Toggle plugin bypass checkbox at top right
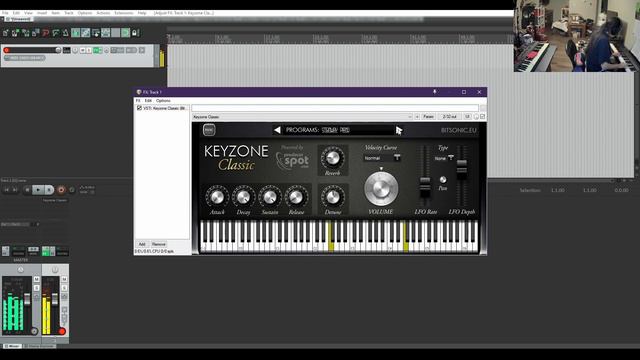640x360 pixels. [482, 117]
